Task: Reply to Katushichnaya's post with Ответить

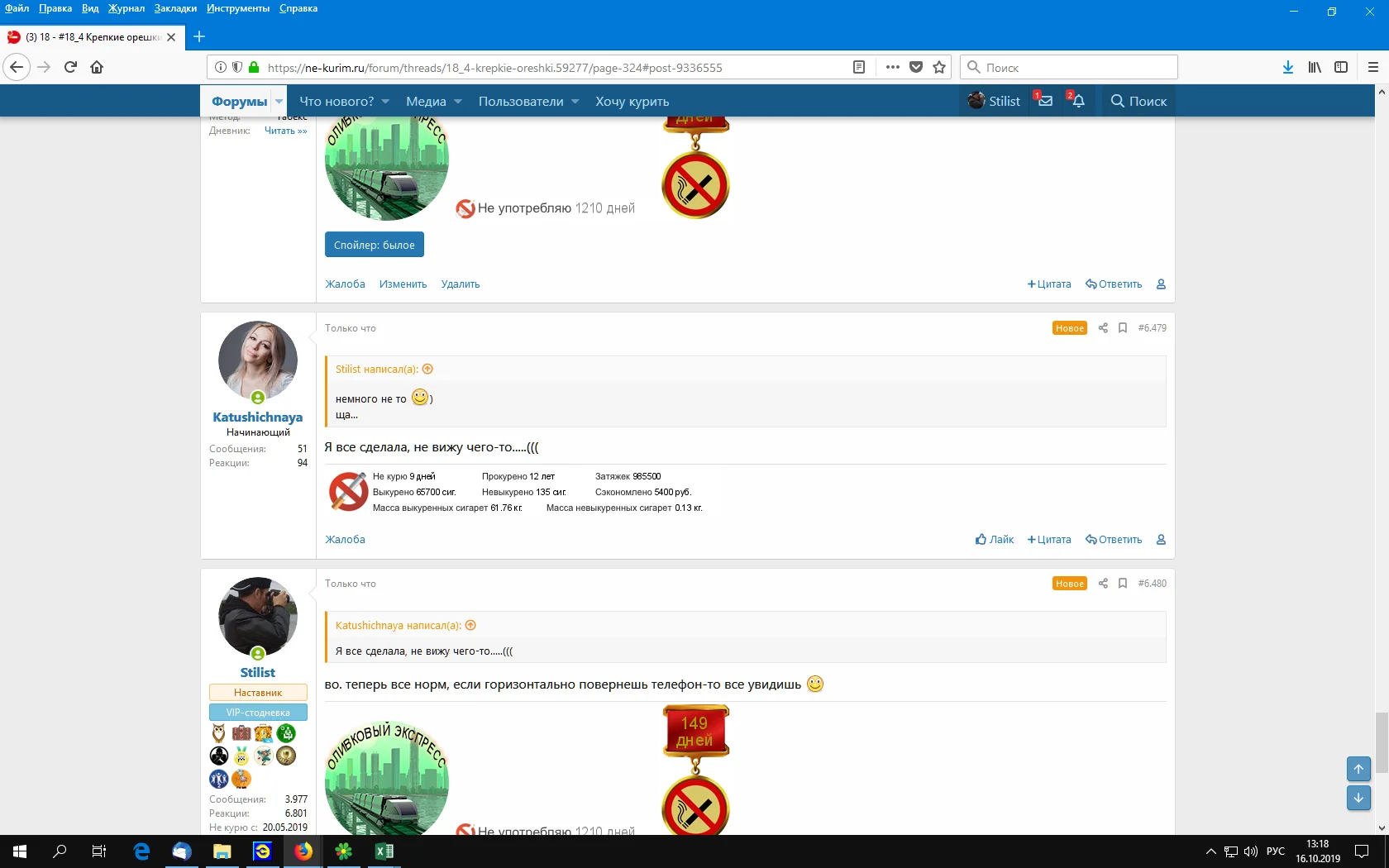Action: click(x=1114, y=540)
